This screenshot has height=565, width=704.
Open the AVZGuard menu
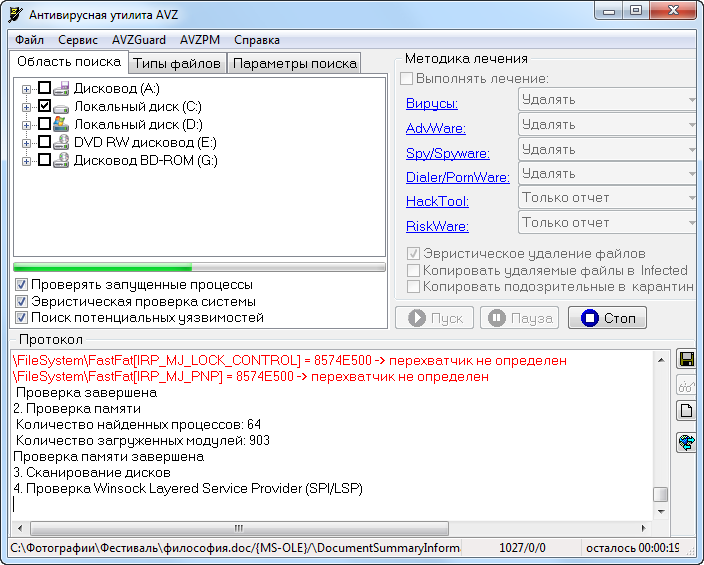click(x=139, y=40)
